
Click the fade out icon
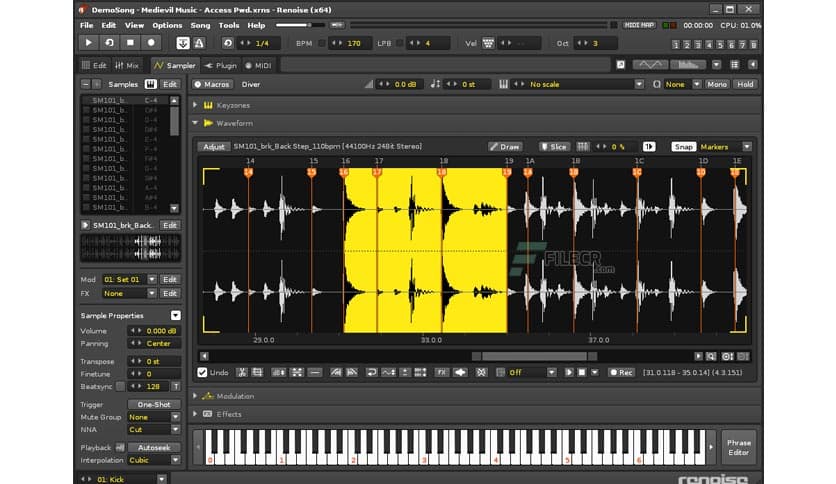352,373
